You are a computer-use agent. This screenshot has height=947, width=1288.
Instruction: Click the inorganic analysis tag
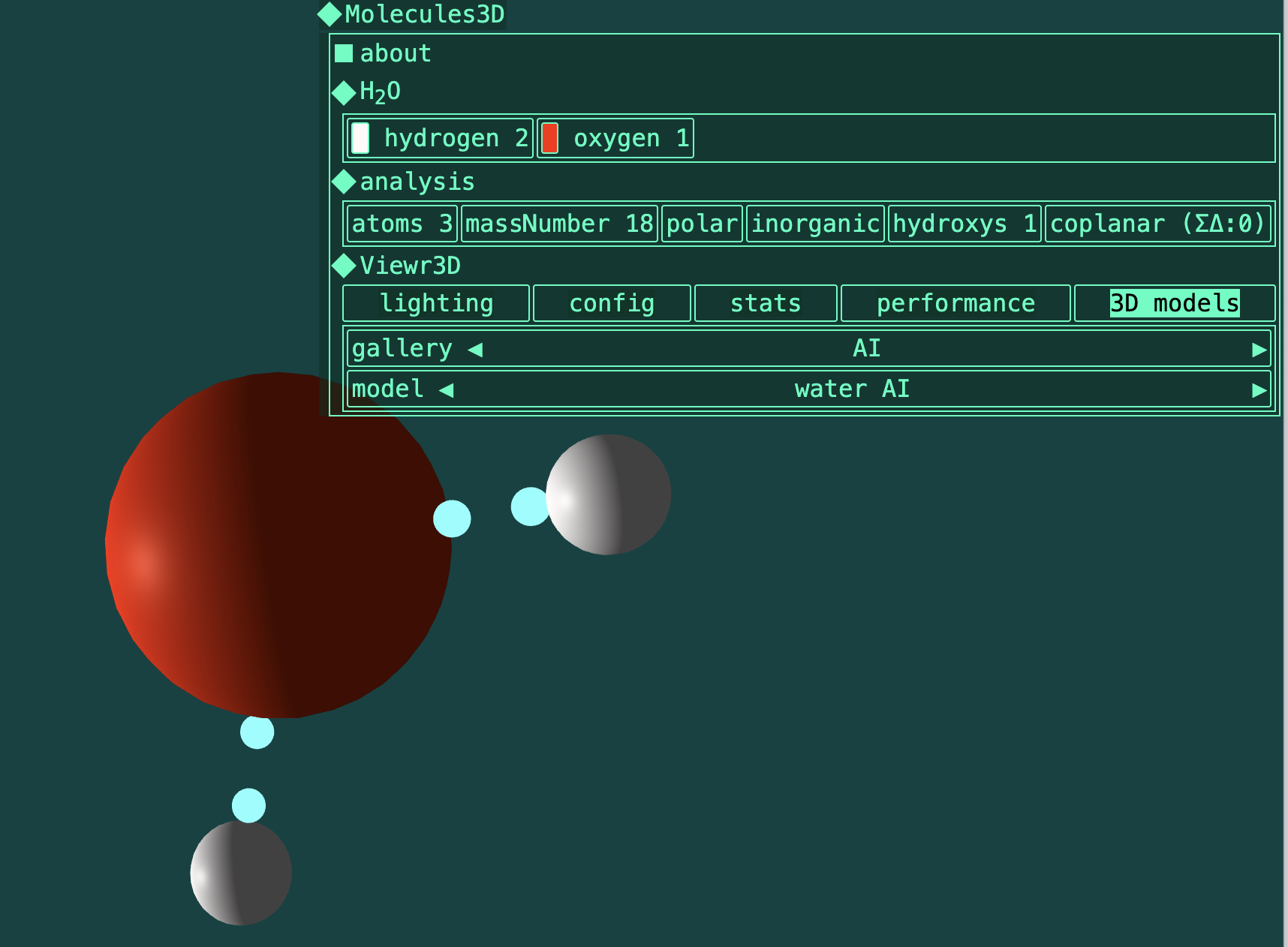coord(815,224)
